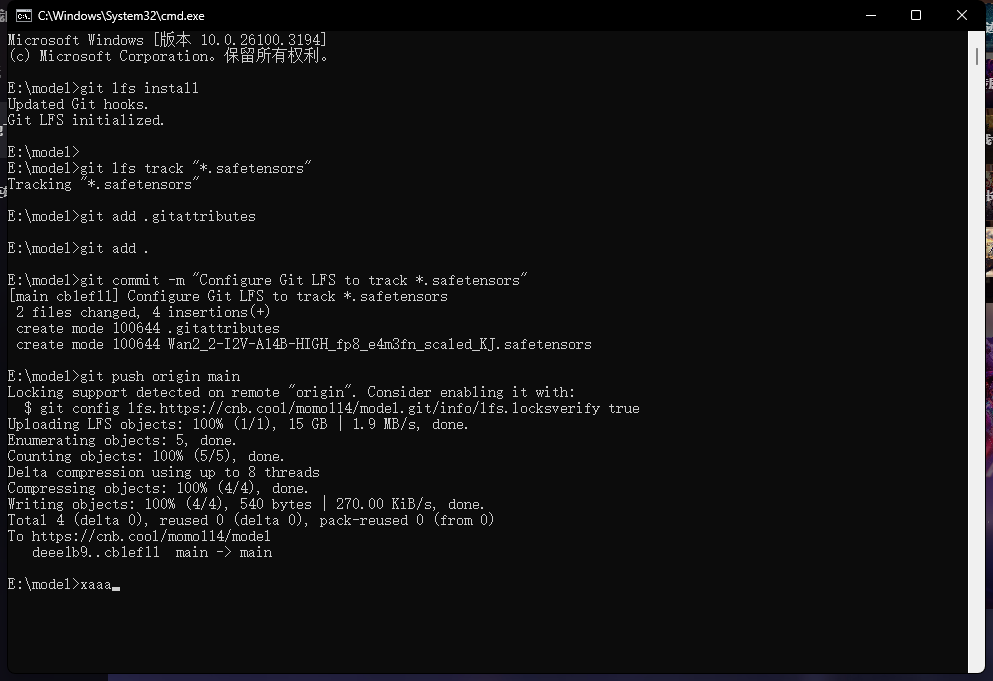993x681 pixels.
Task: Click the 'git lfs track "*.safetensors"' command
Action: pos(195,168)
